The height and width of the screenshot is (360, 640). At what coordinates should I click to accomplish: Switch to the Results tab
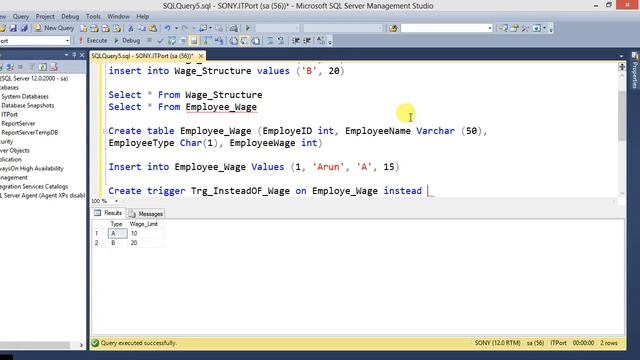[108, 213]
